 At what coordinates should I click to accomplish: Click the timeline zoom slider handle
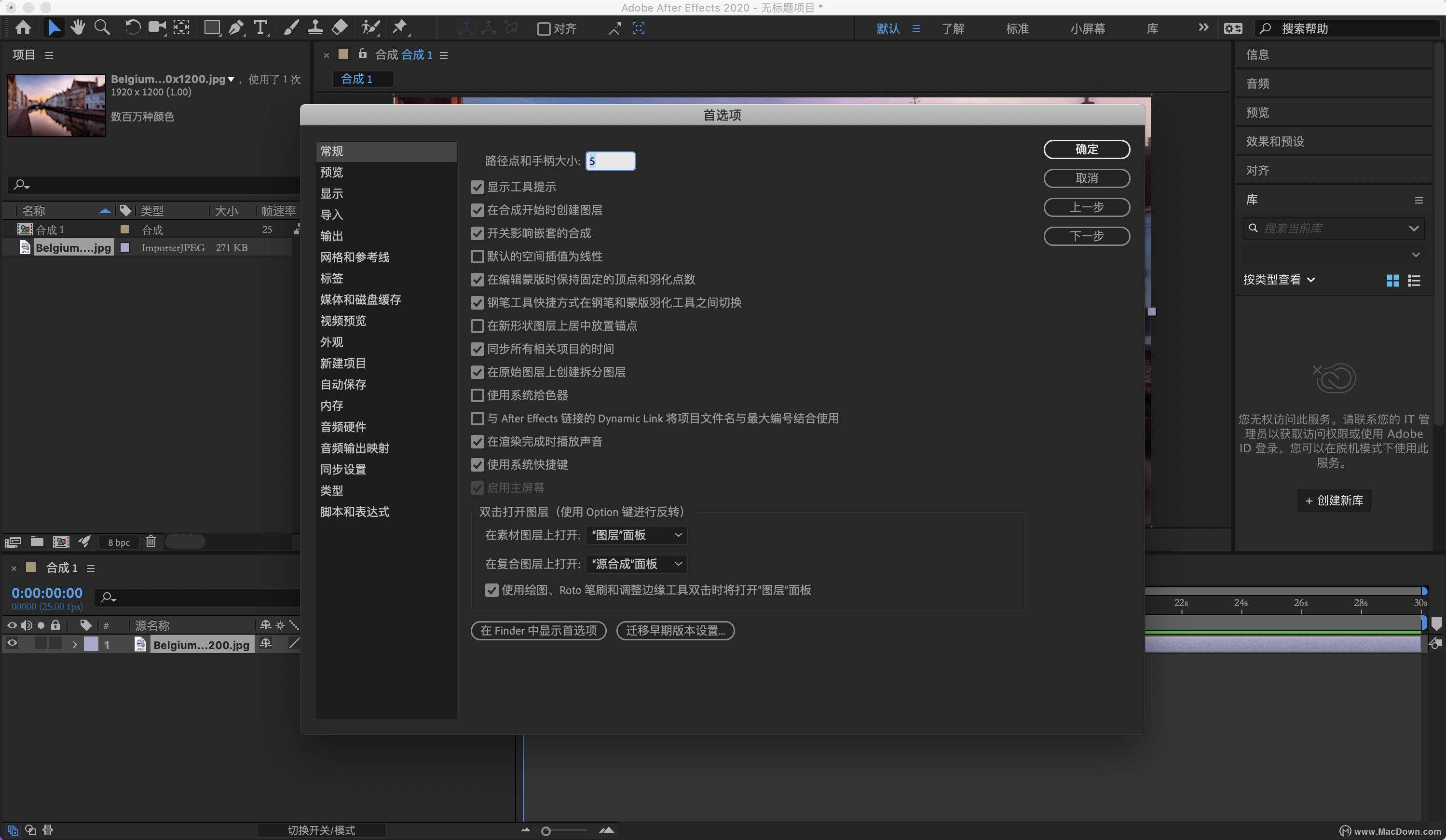(x=546, y=831)
